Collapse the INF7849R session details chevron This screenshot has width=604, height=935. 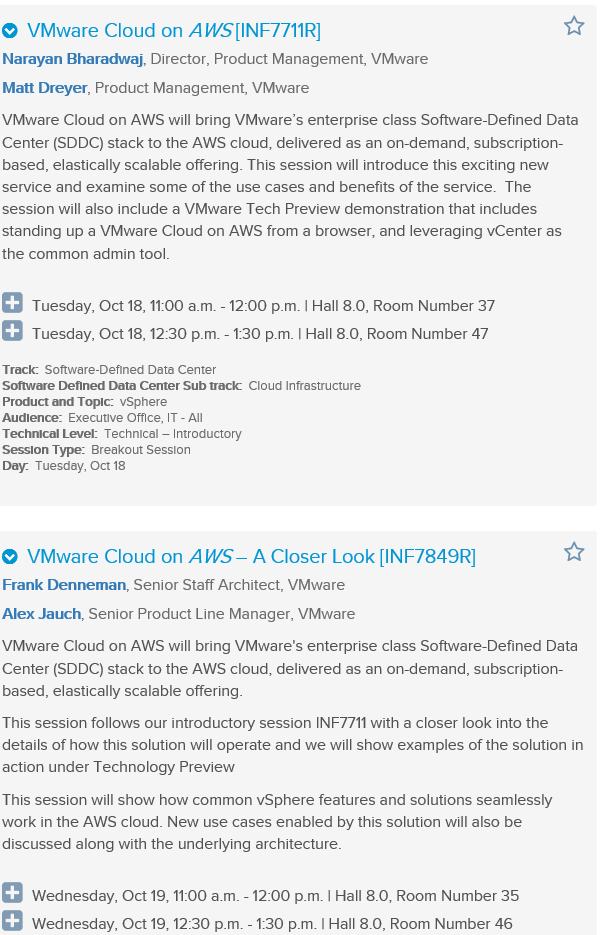point(10,556)
